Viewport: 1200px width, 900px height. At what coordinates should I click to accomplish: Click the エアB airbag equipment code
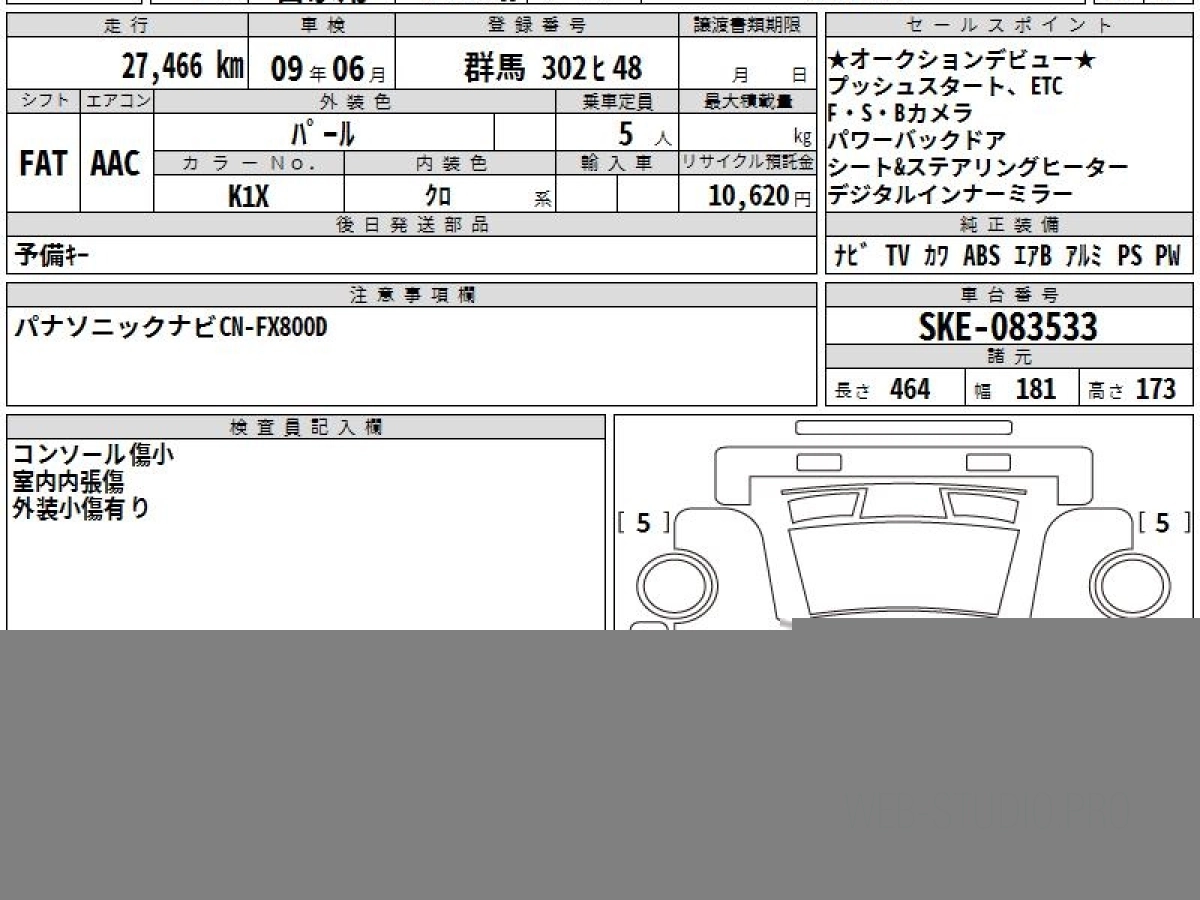[1032, 256]
